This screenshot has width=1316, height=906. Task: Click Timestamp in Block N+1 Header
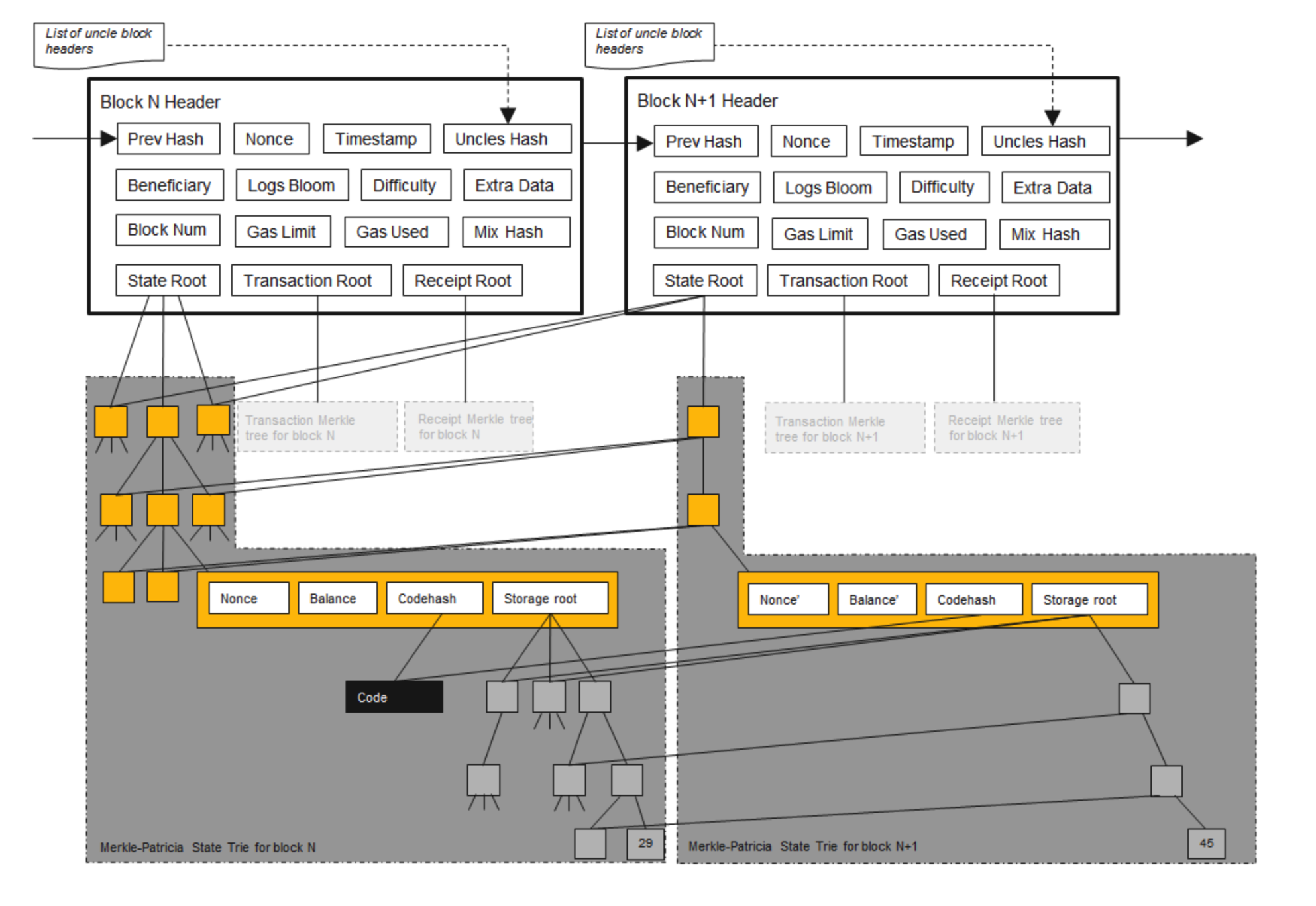point(914,141)
